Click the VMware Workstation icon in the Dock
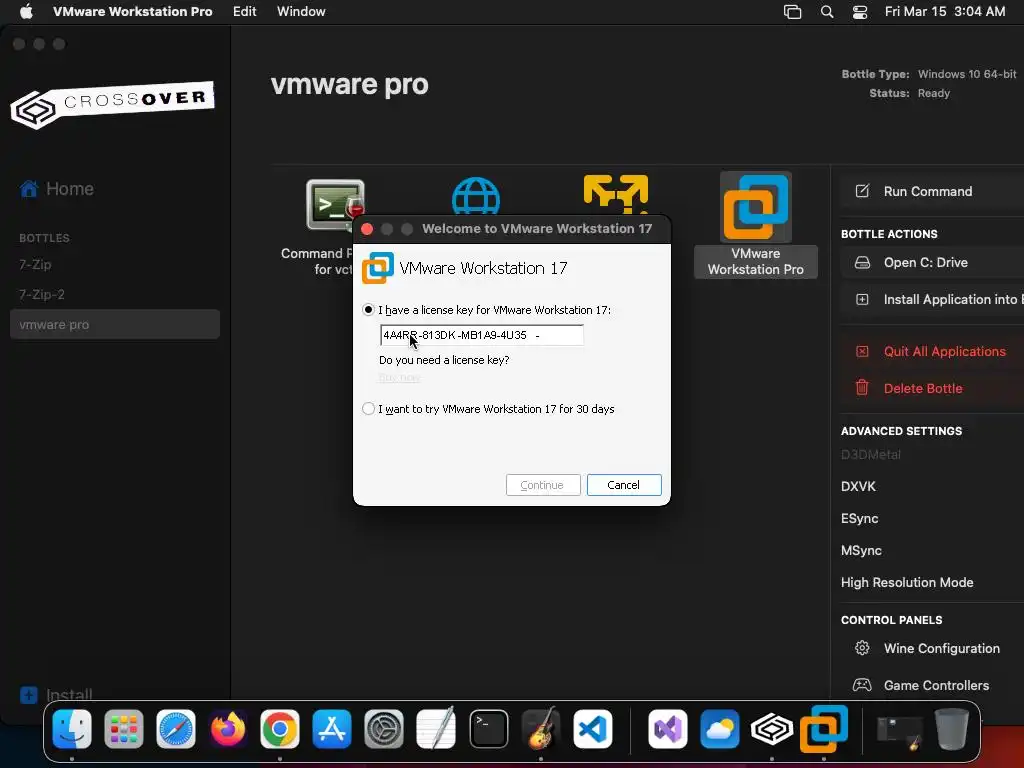Image resolution: width=1024 pixels, height=768 pixels. click(x=824, y=728)
